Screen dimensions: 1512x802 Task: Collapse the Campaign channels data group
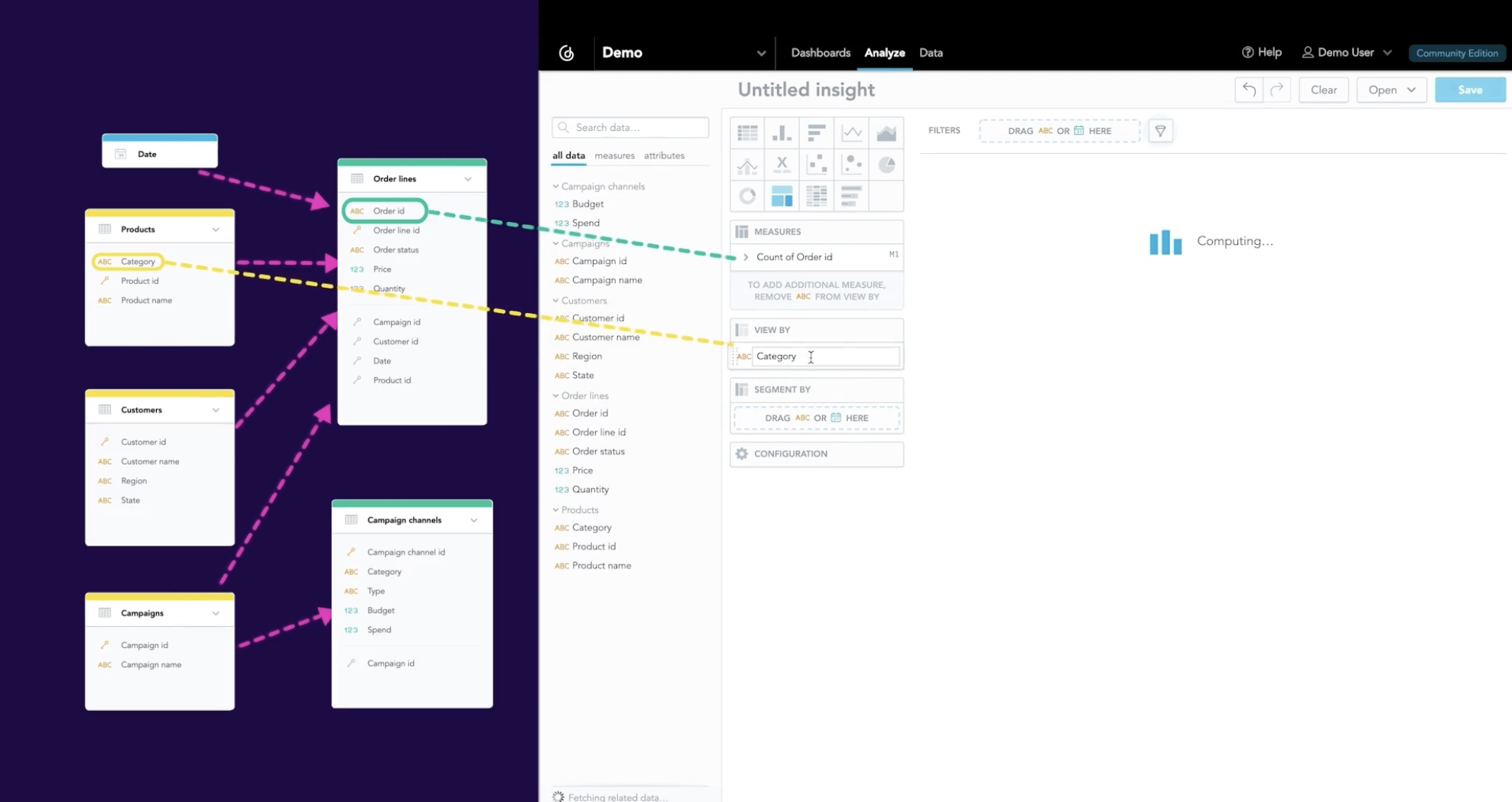[x=556, y=186]
